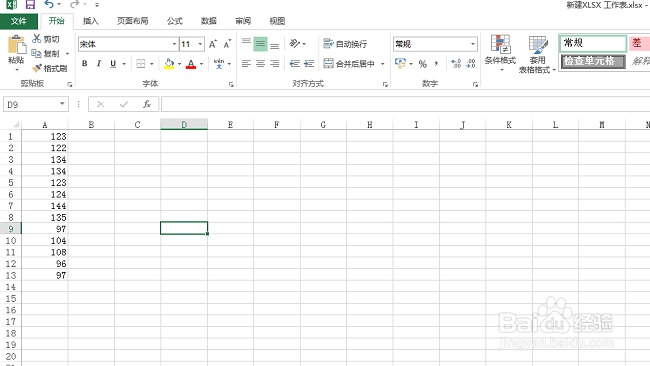Expand the Name Box dropdown arrow
Image resolution: width=650 pixels, height=366 pixels.
coord(62,104)
